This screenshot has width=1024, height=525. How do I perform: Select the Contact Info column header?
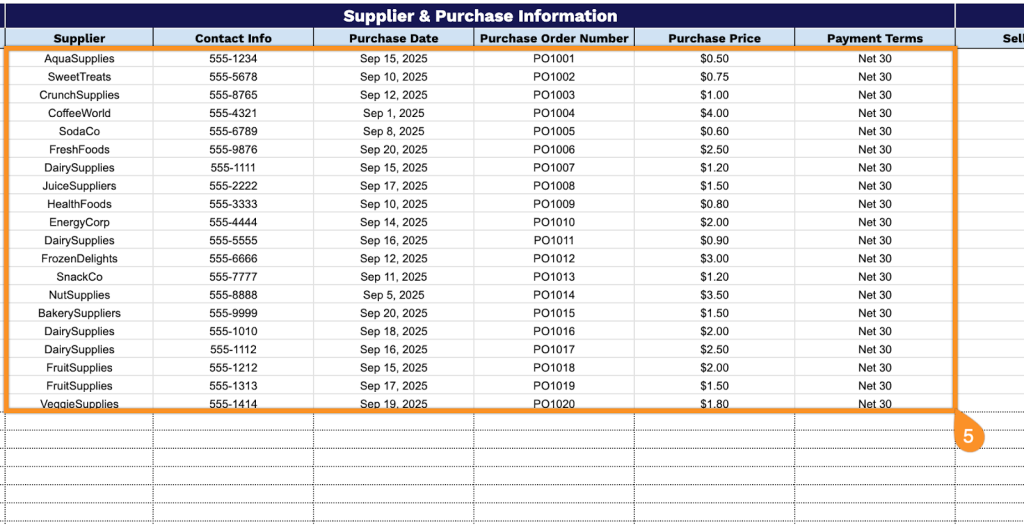click(233, 38)
